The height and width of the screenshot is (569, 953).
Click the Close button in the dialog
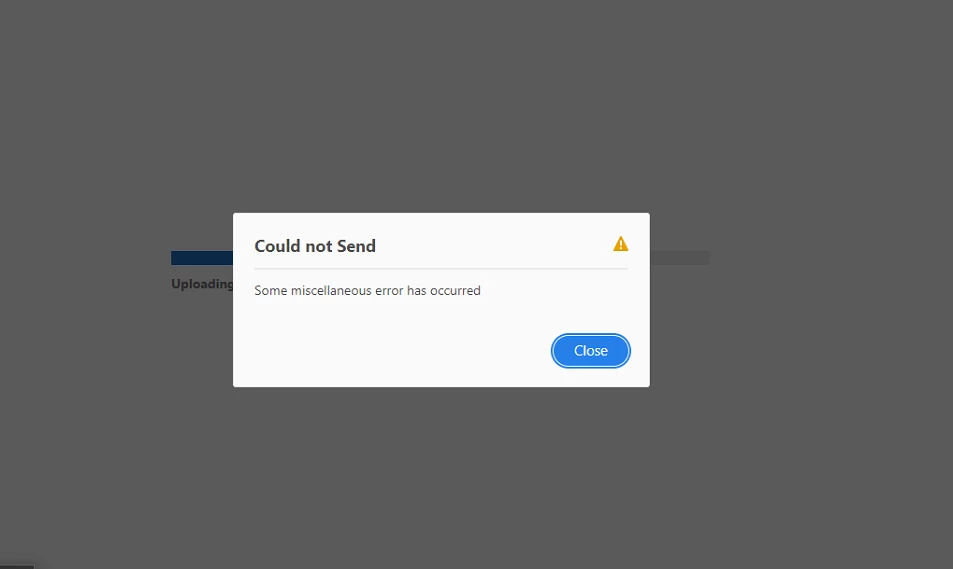pos(590,351)
